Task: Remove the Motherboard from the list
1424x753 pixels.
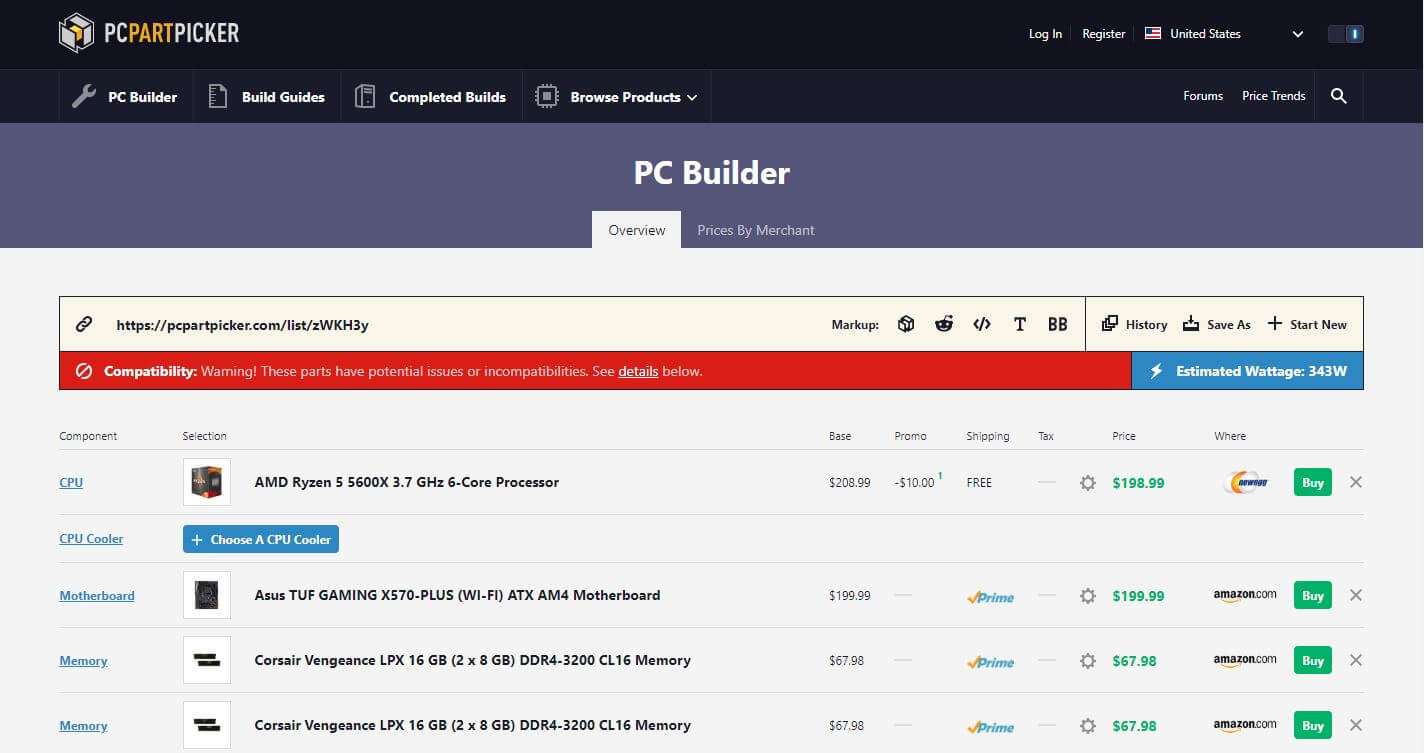Action: [x=1356, y=595]
